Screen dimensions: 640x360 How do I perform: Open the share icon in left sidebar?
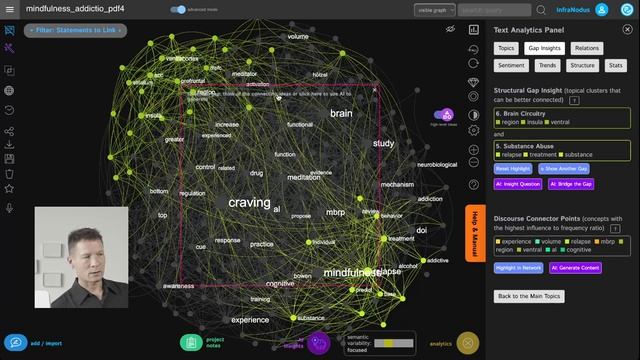(9, 131)
